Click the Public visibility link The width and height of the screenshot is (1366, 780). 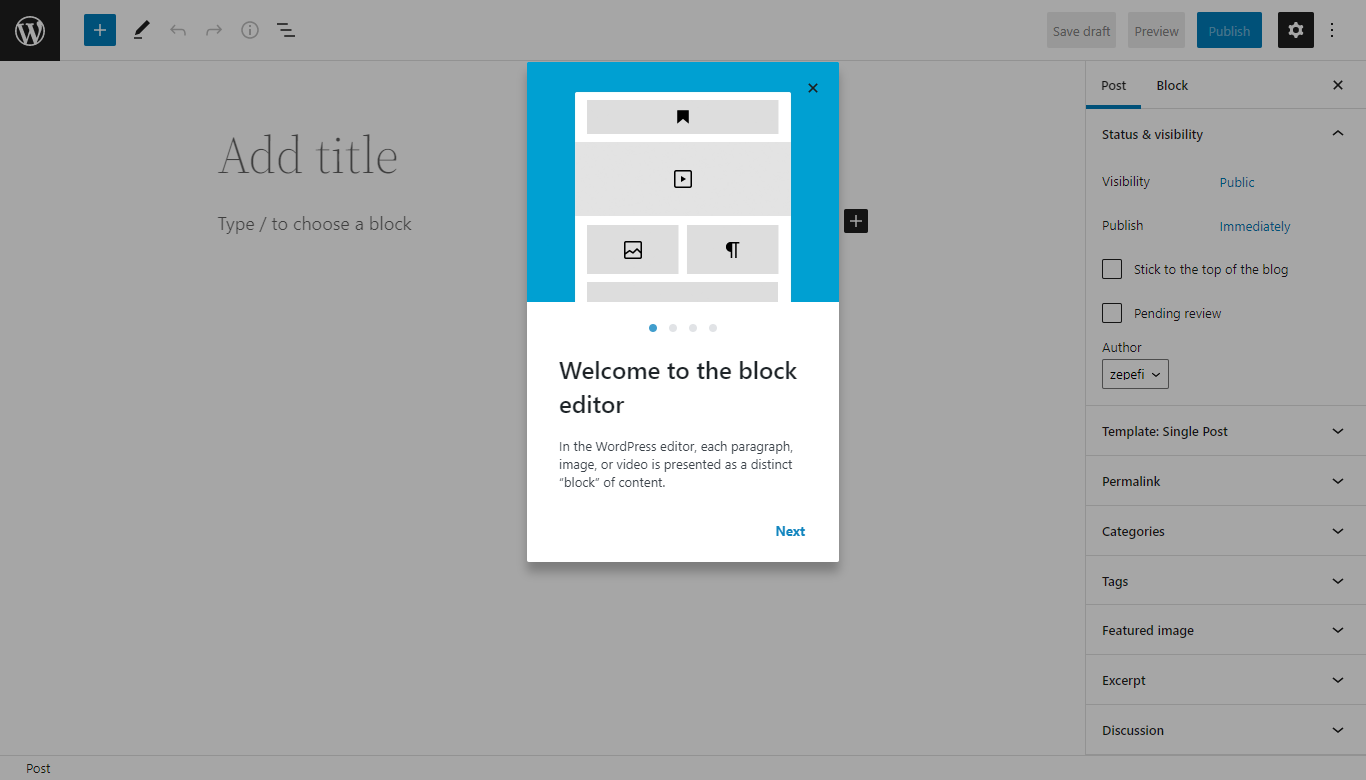coord(1237,182)
